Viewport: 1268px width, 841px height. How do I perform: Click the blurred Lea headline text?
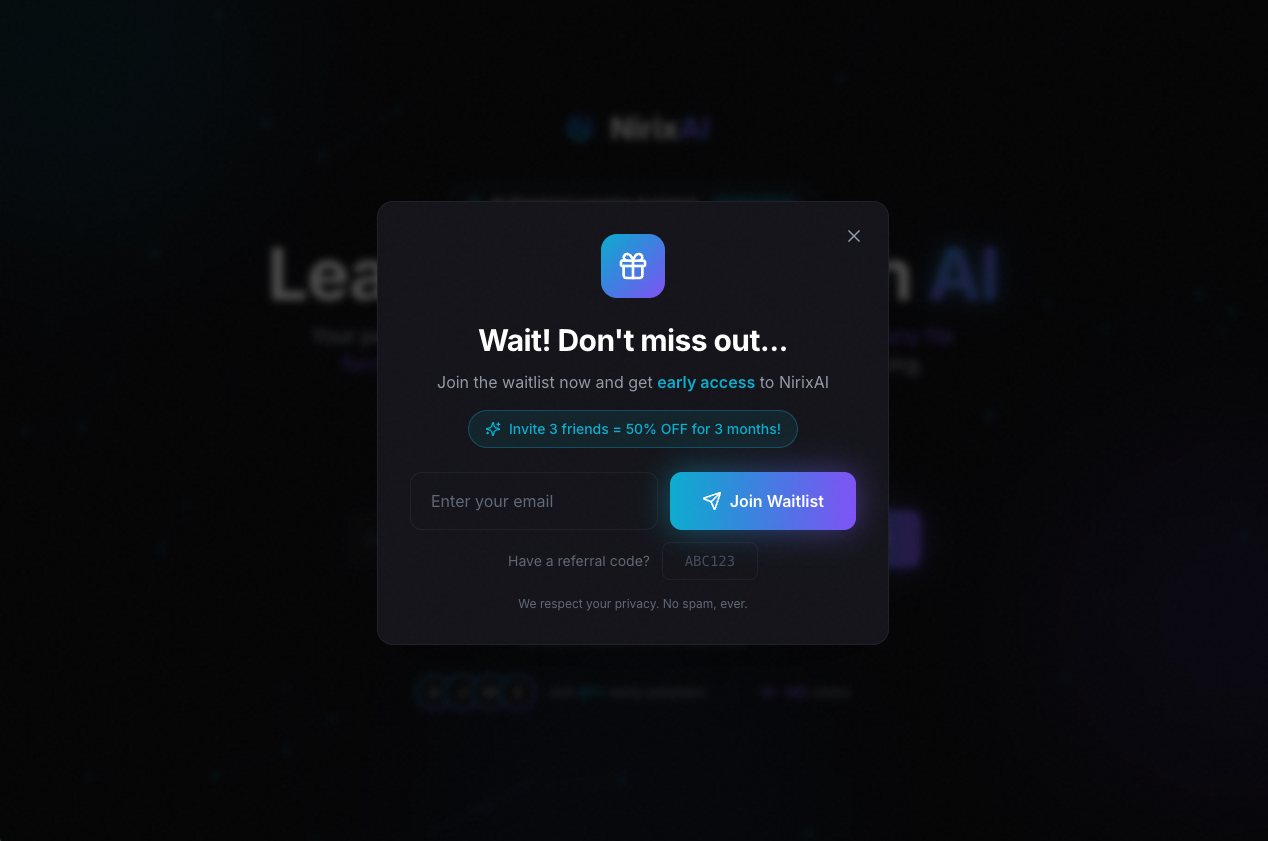323,273
